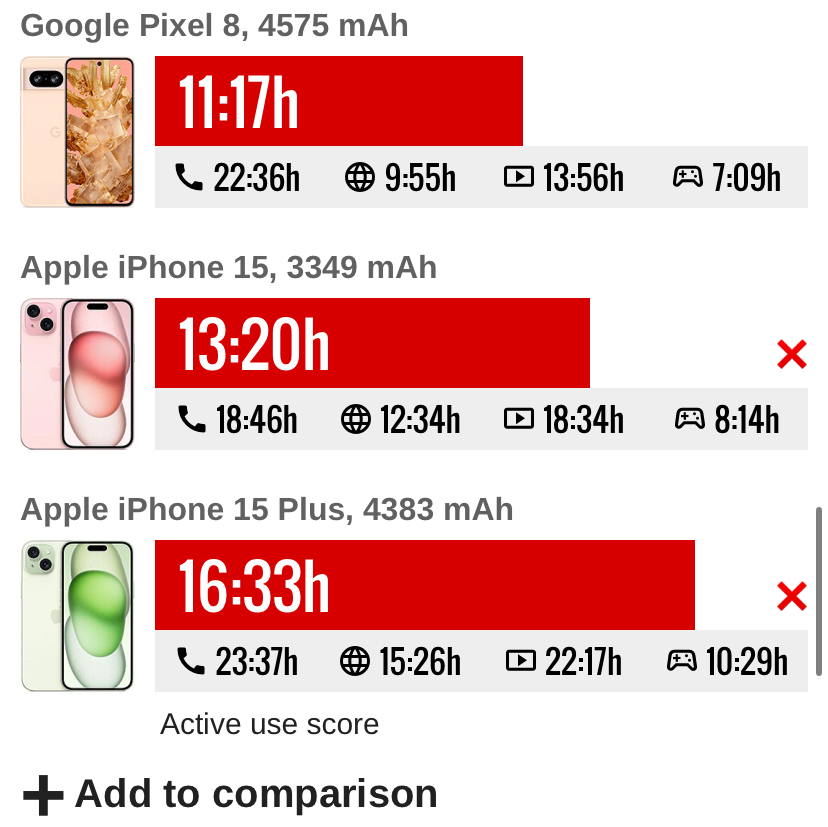Click the 16:33h active use score bar

(425, 585)
